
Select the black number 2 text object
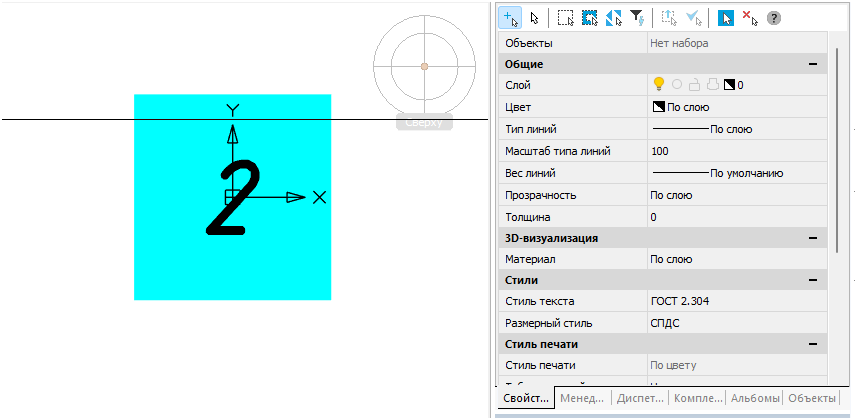tap(233, 197)
